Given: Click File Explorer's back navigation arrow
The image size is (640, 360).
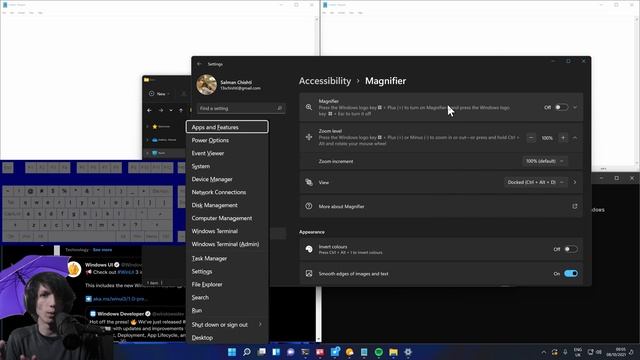Looking at the screenshot, I should pos(149,110).
